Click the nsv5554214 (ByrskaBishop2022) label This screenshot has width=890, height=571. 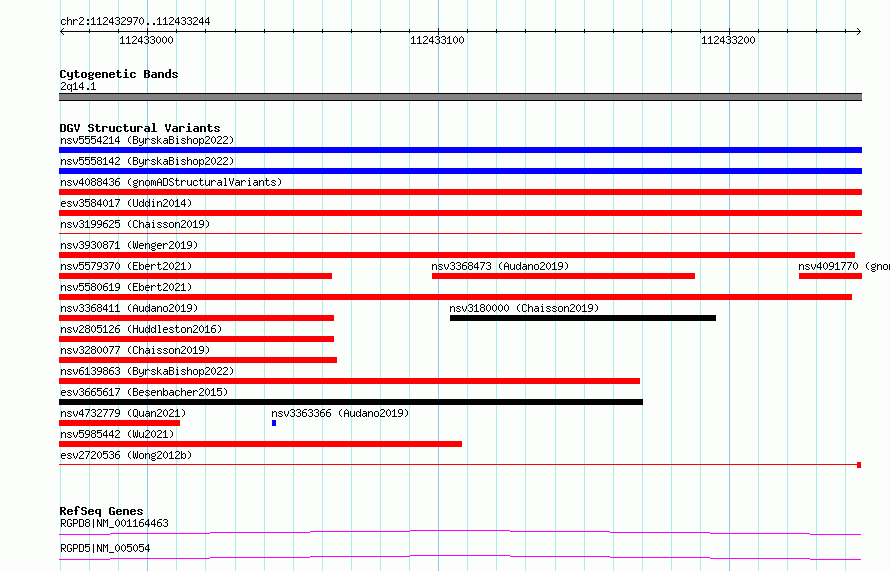147,140
